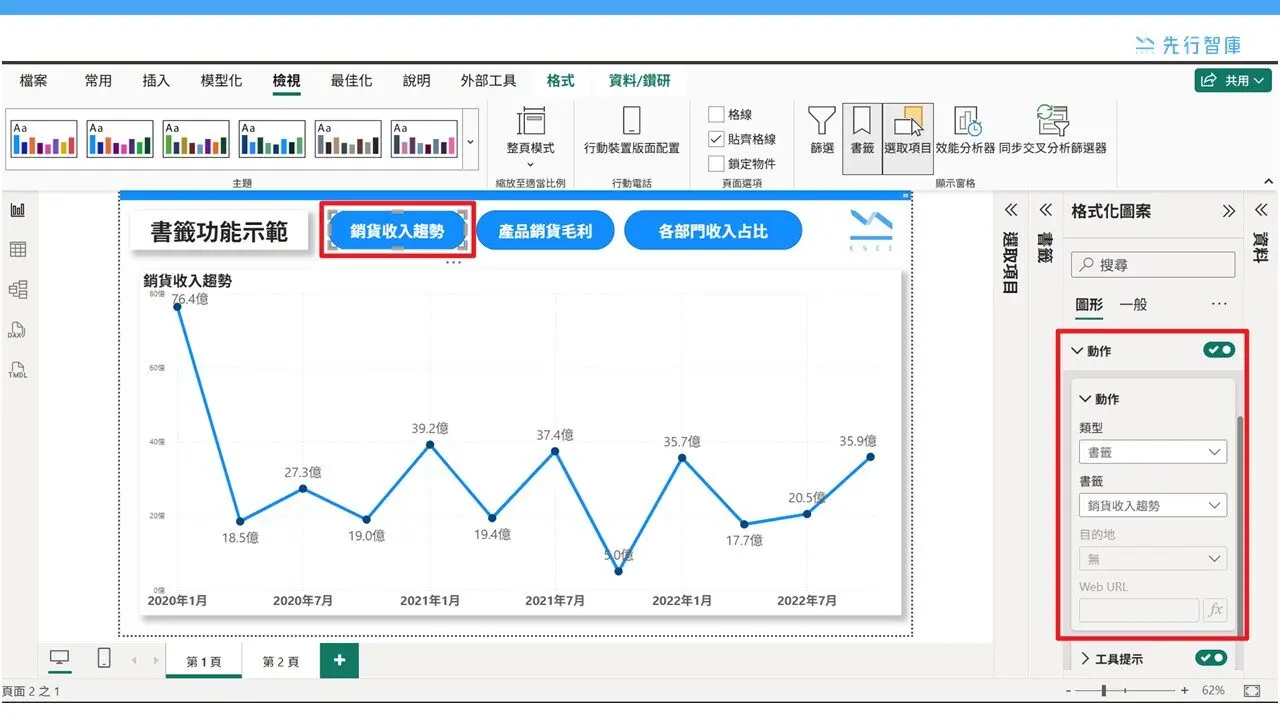
Task: Go to previous page tab arrow
Action: pos(134,660)
